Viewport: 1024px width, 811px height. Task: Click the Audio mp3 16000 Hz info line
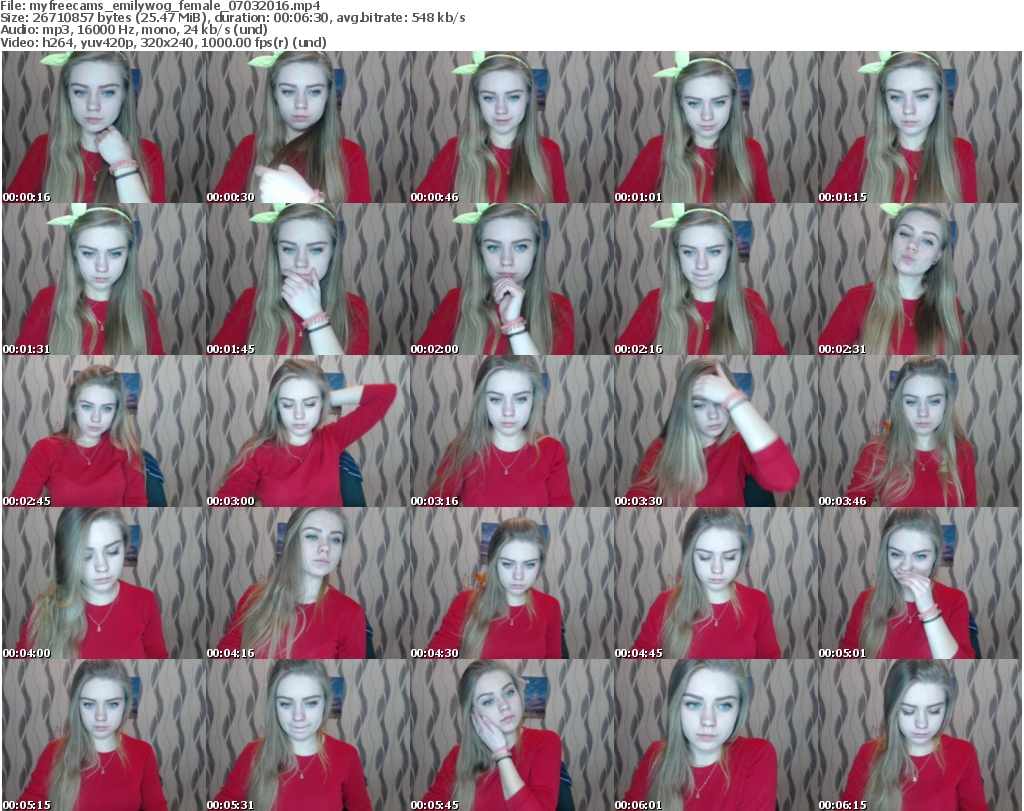point(134,30)
